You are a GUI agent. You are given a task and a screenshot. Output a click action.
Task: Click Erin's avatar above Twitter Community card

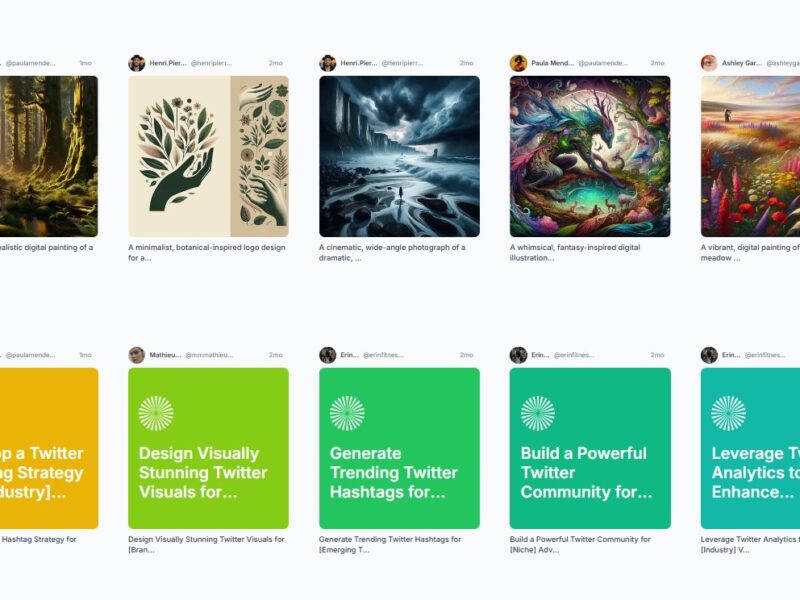[x=518, y=355]
